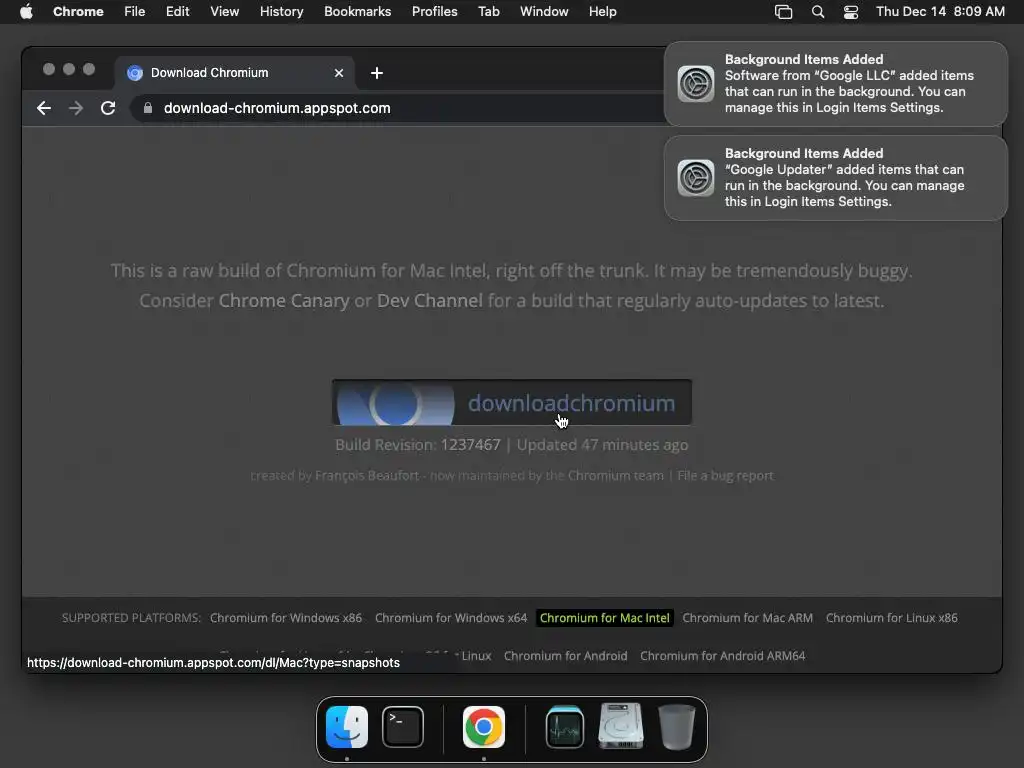This screenshot has height=768, width=1024.
Task: Open the Profiles menu
Action: (434, 12)
